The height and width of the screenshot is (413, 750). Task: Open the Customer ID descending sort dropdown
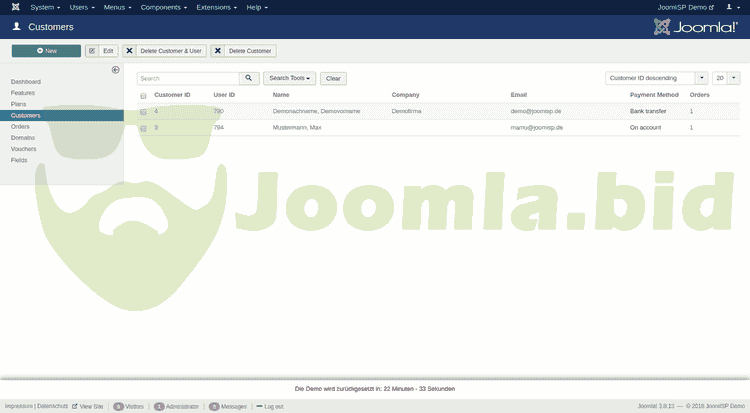[x=657, y=78]
